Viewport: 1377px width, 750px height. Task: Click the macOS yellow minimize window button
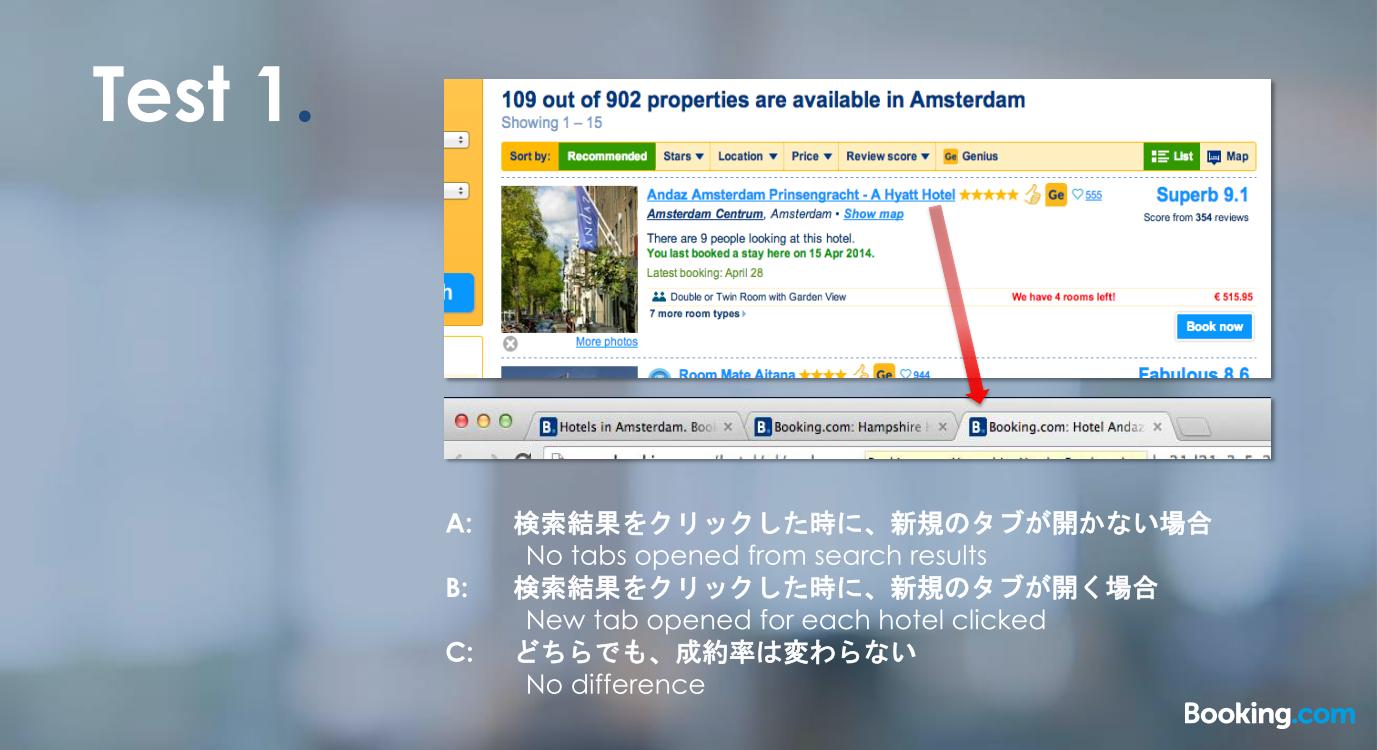tap(484, 422)
